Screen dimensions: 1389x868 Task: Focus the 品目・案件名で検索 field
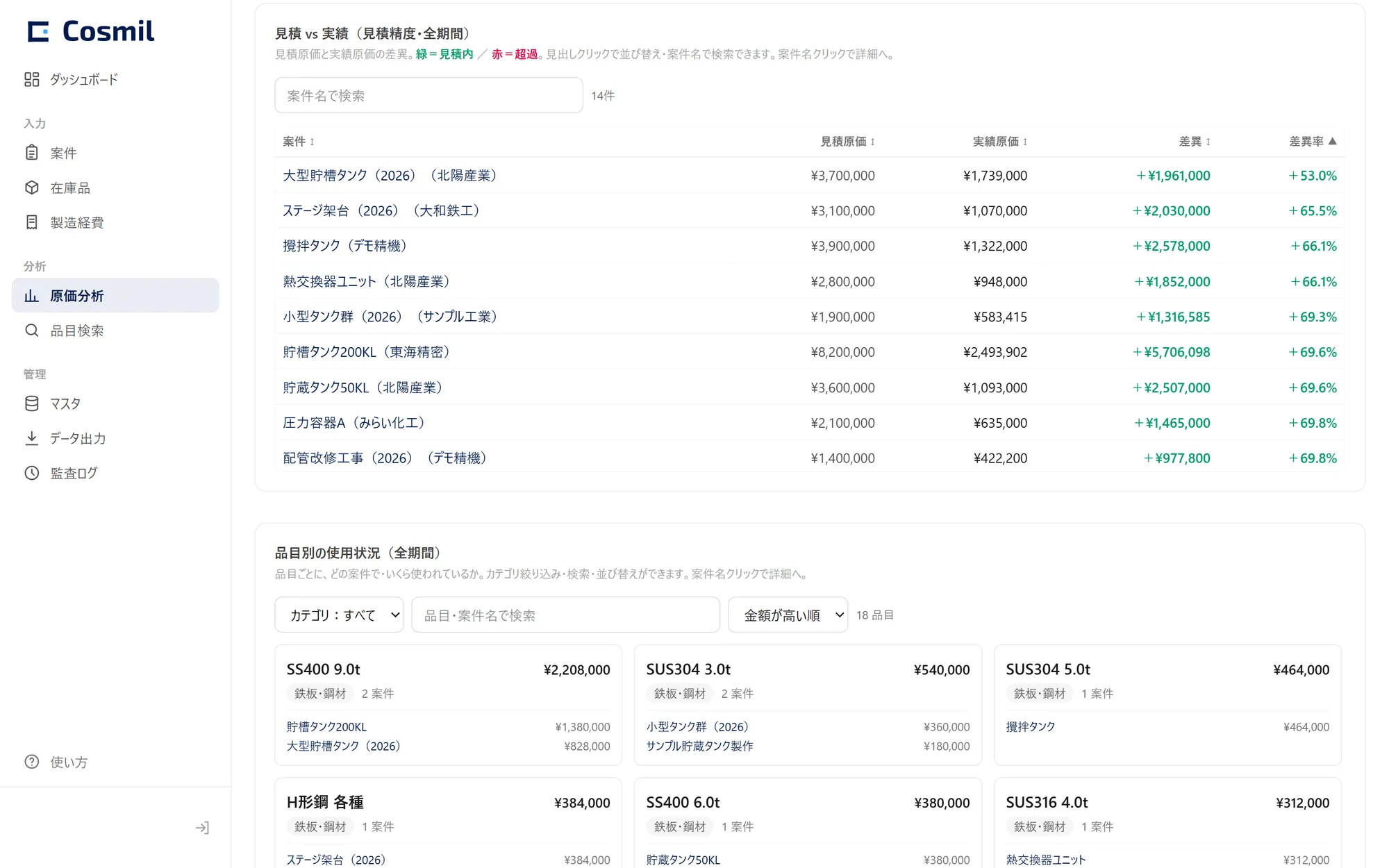point(565,615)
